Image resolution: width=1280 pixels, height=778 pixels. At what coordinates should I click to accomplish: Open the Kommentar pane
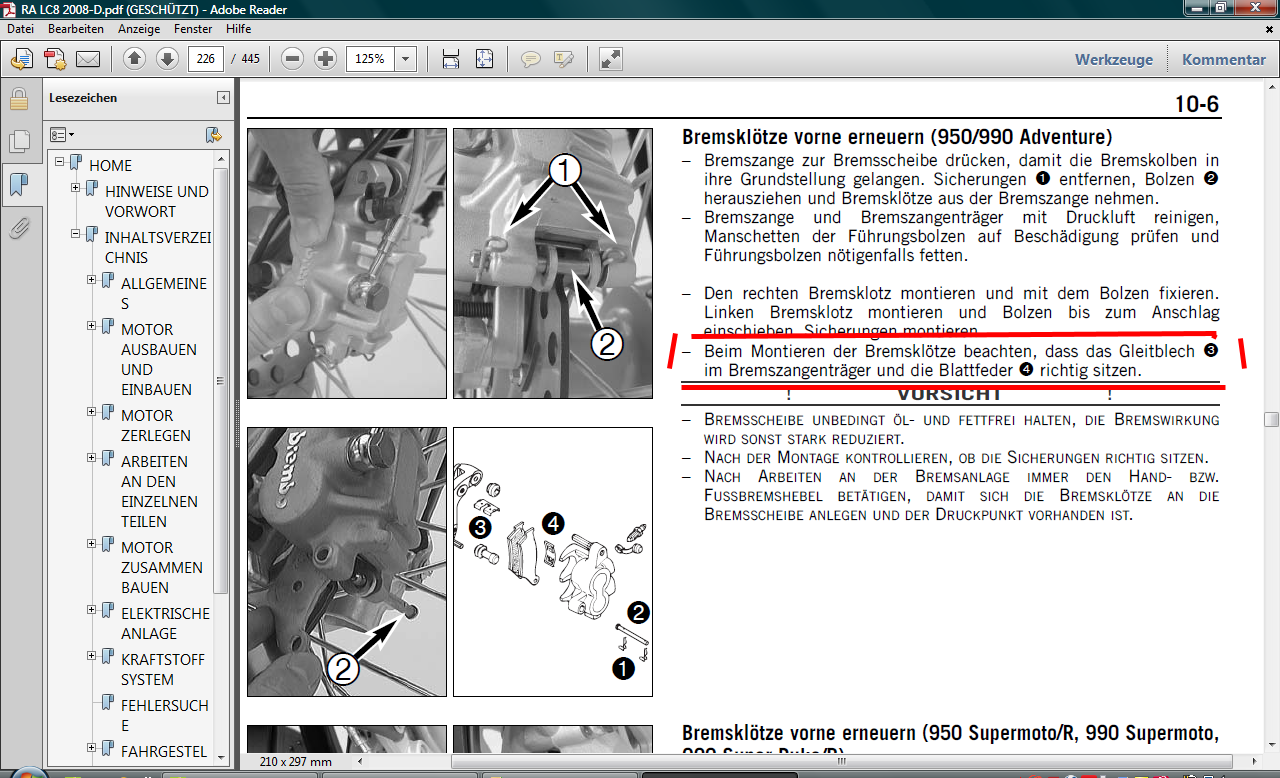click(1223, 59)
